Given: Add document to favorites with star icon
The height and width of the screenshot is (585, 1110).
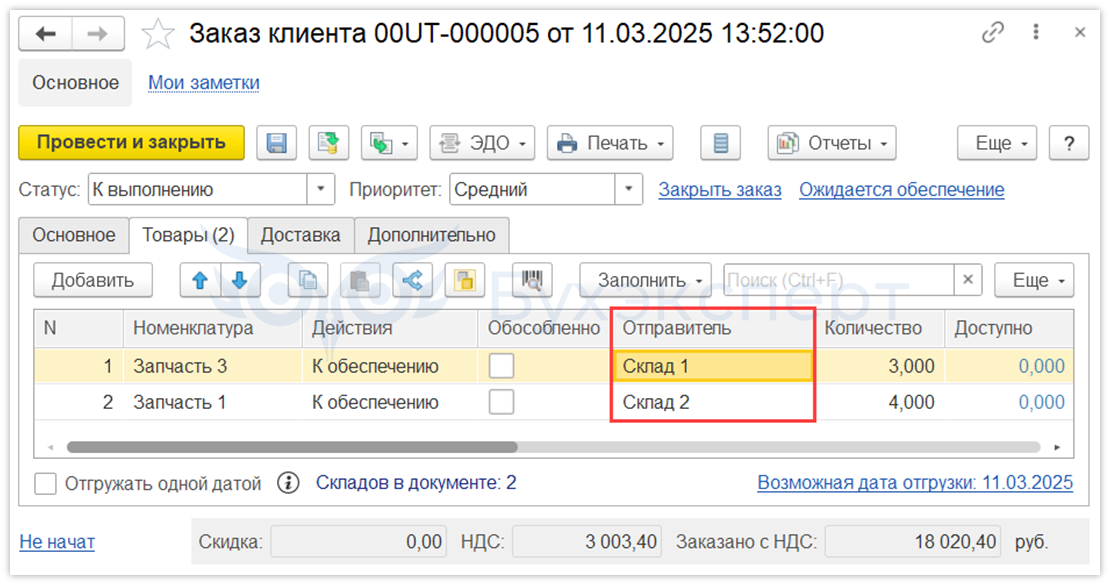Looking at the screenshot, I should tap(157, 34).
